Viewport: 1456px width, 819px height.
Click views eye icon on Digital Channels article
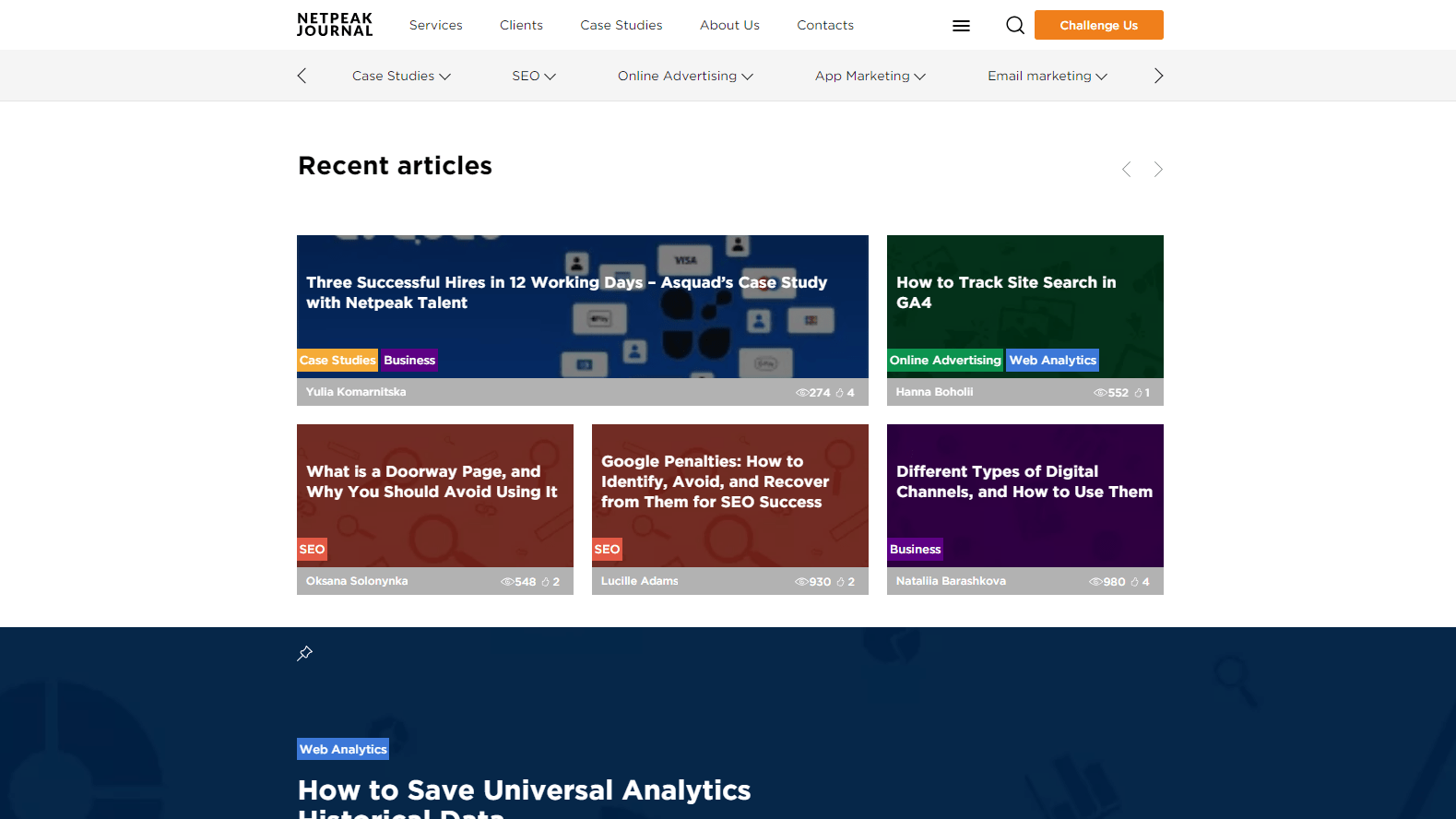tap(1095, 582)
